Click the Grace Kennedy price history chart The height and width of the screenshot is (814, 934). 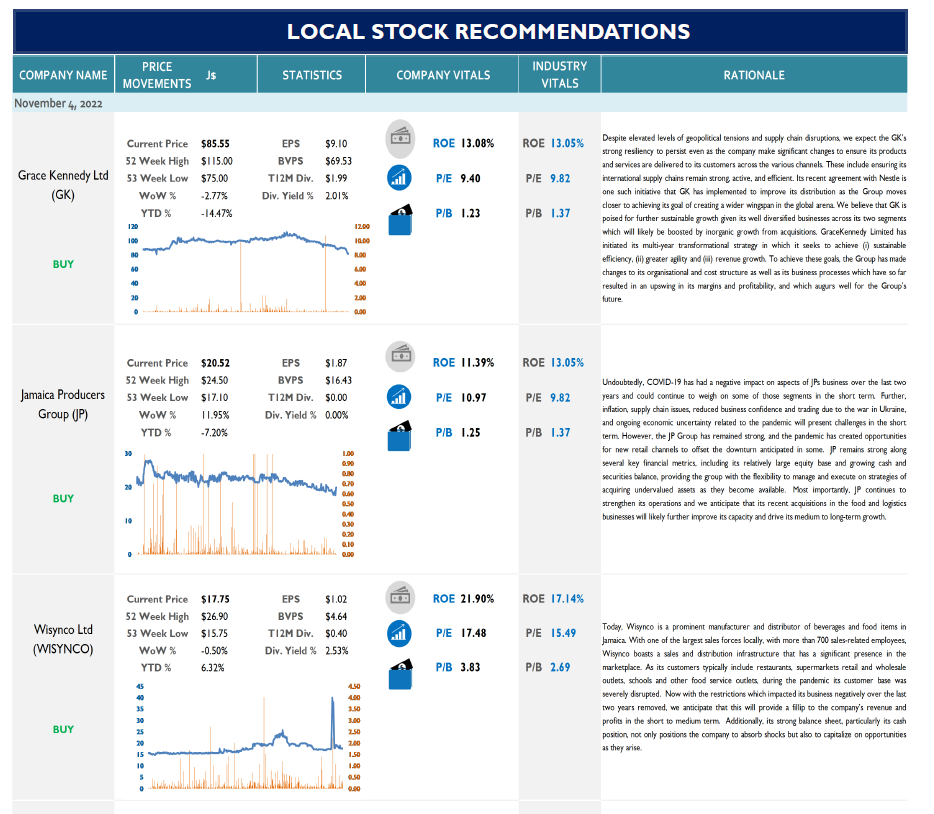248,269
